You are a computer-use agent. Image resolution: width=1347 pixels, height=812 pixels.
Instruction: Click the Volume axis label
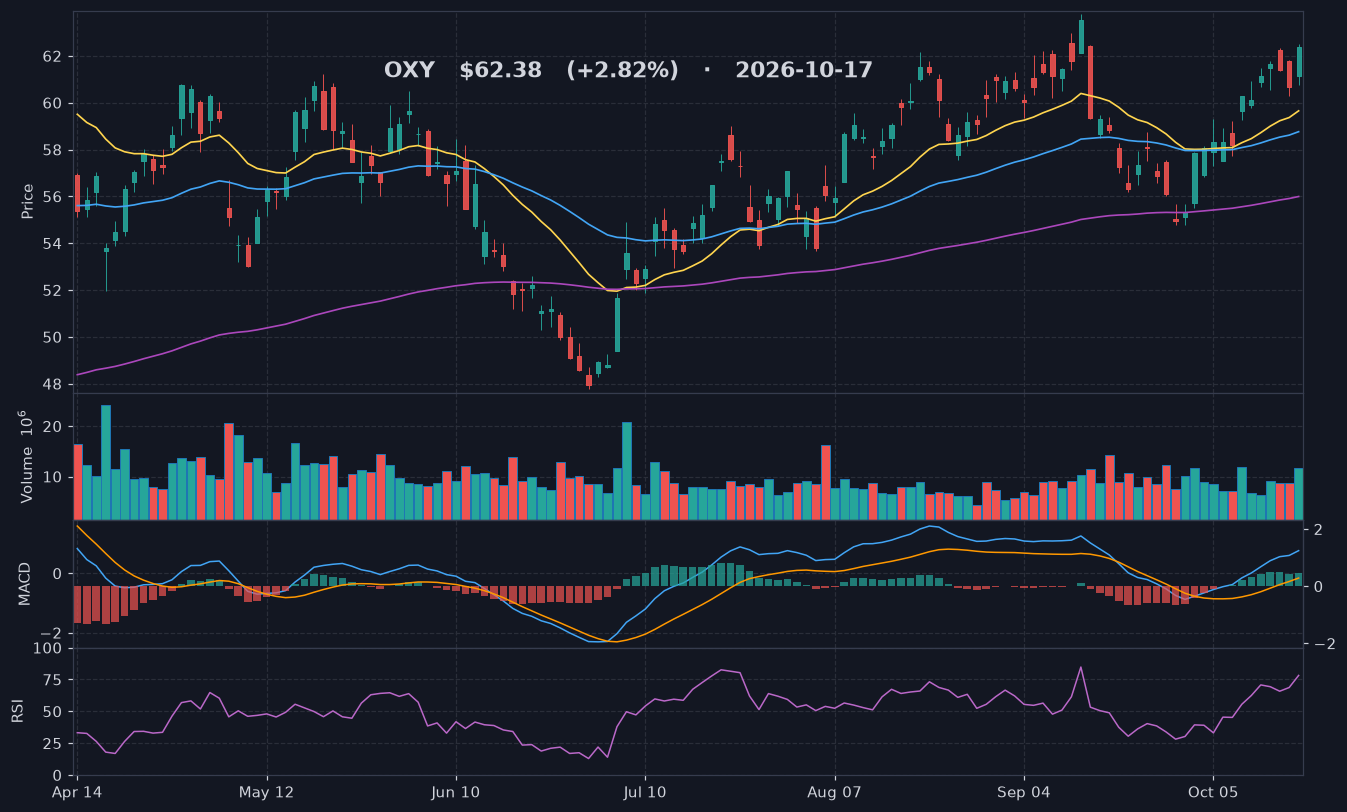pyautogui.click(x=28, y=456)
